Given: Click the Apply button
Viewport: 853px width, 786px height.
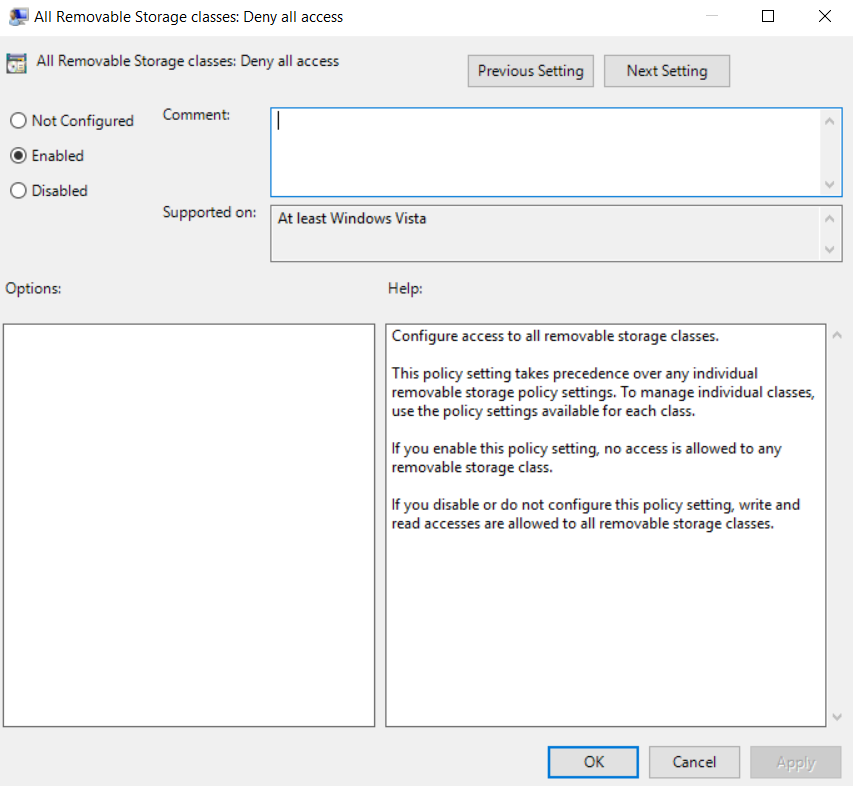Looking at the screenshot, I should point(796,762).
